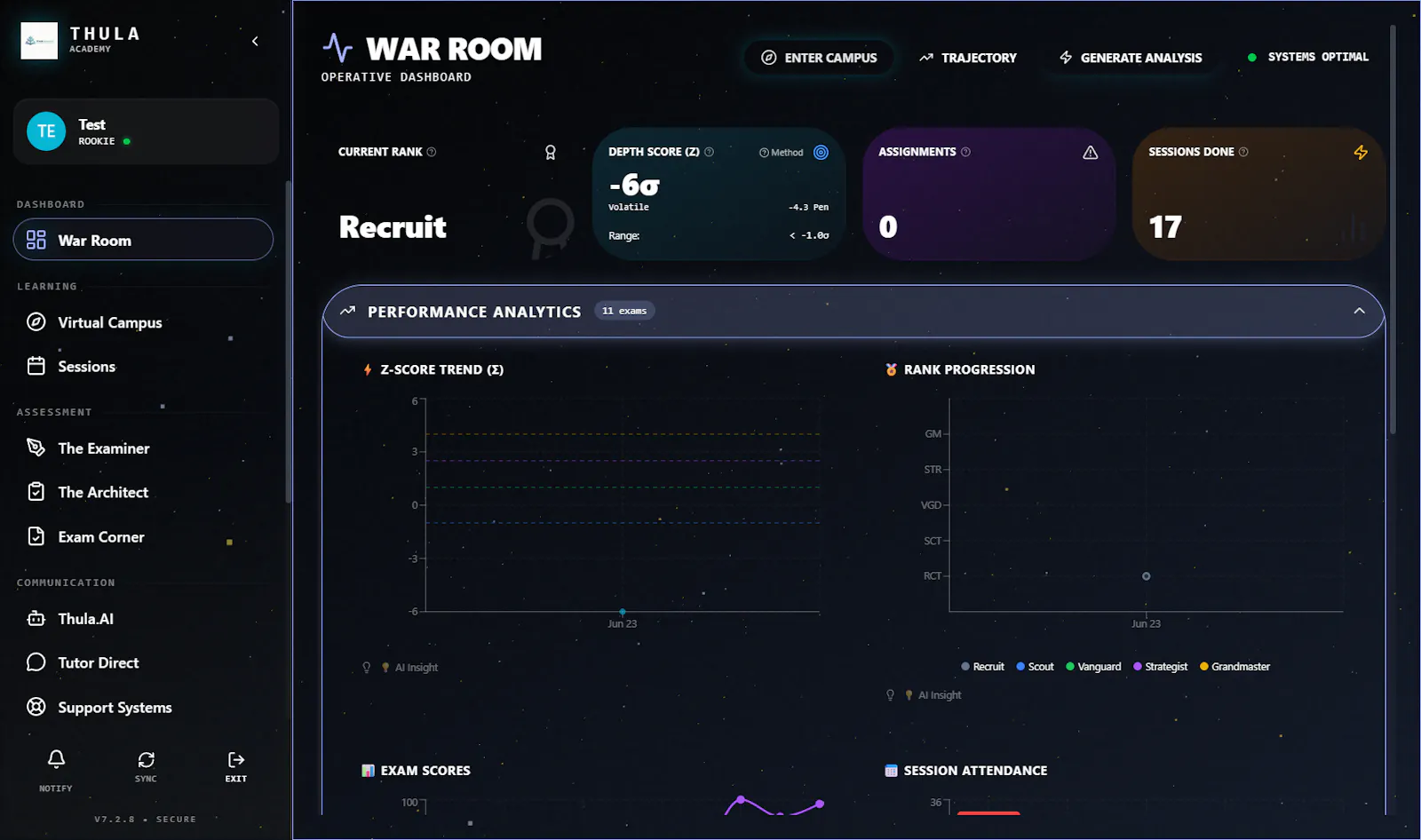Click the TE avatar circle

46,131
